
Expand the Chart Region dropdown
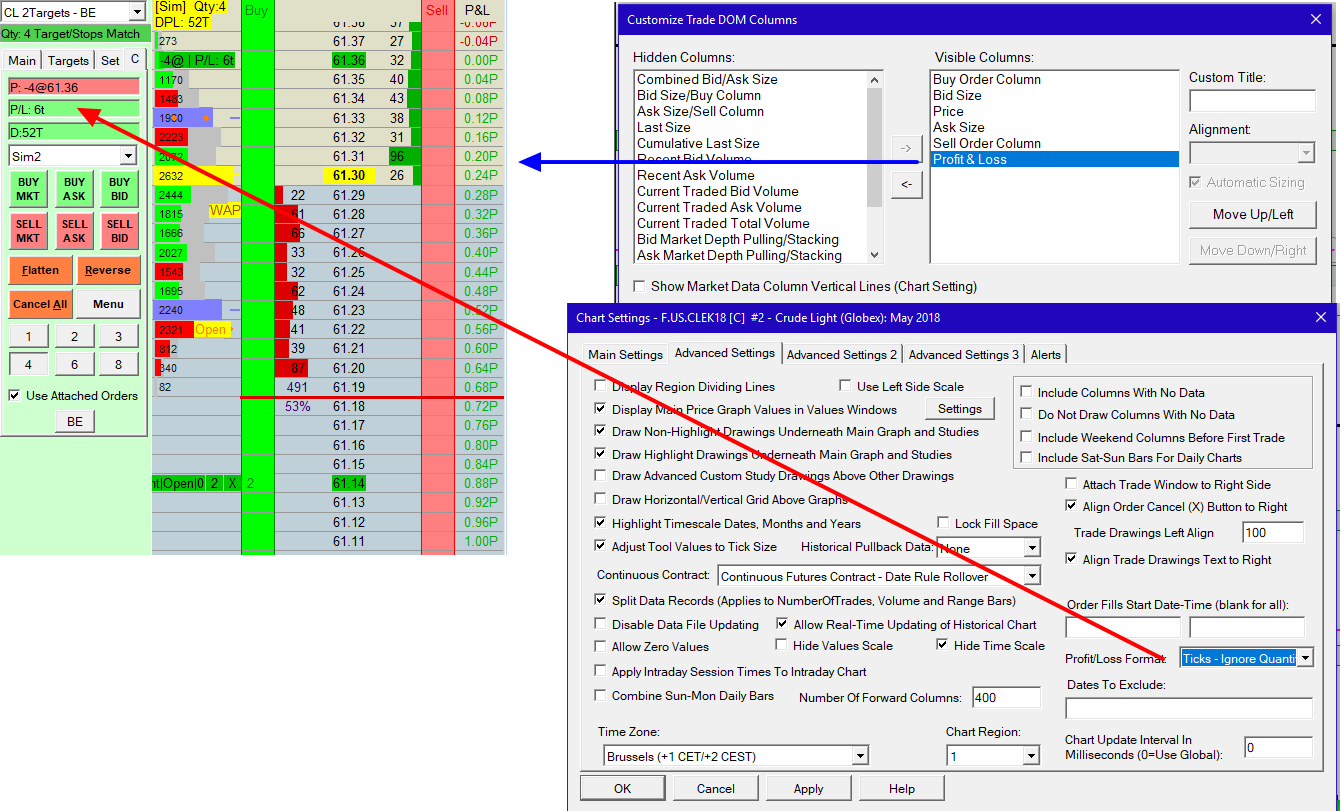pyautogui.click(x=1032, y=756)
